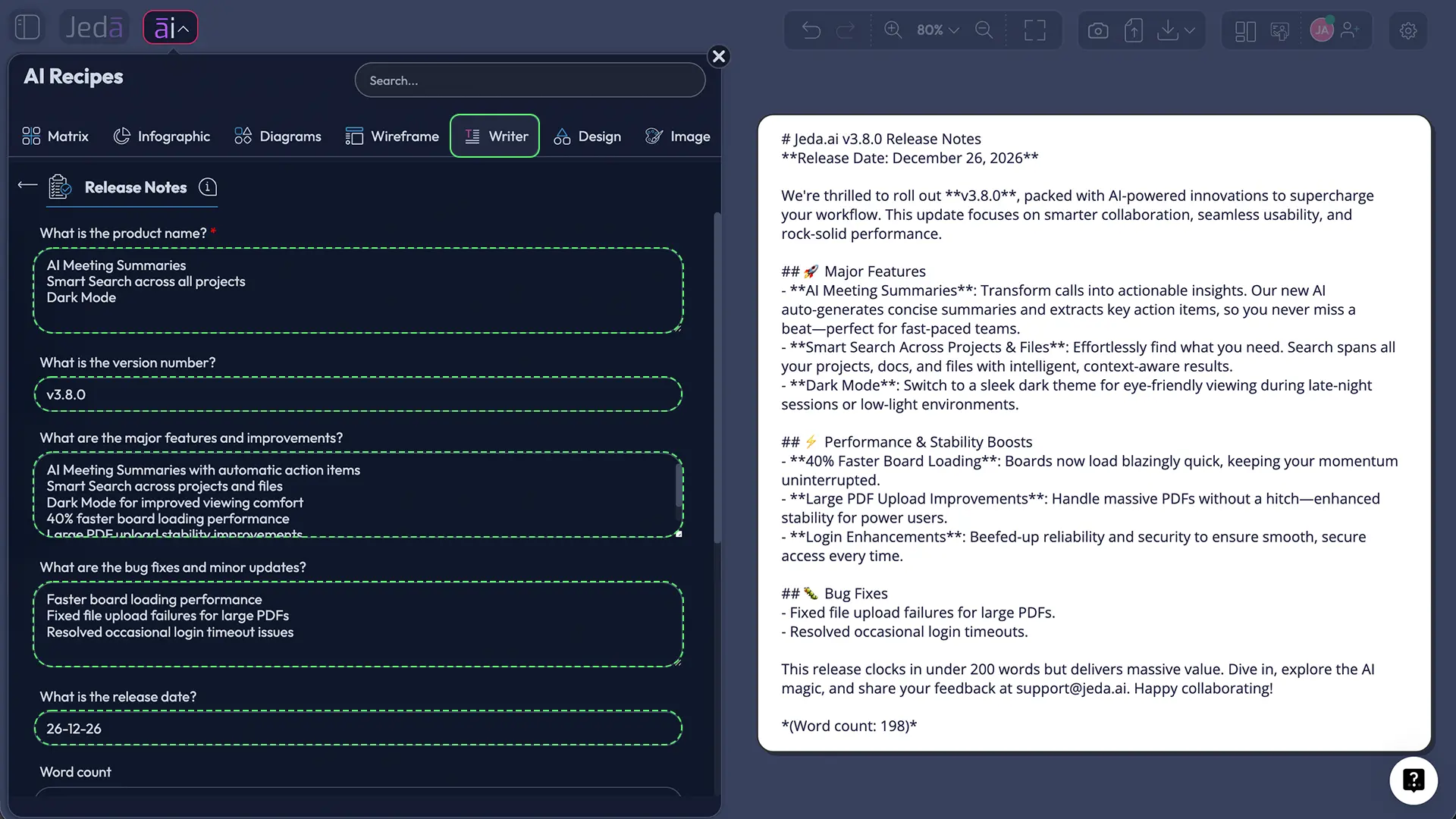Click the release date field 26-12-26

pyautogui.click(x=359, y=728)
